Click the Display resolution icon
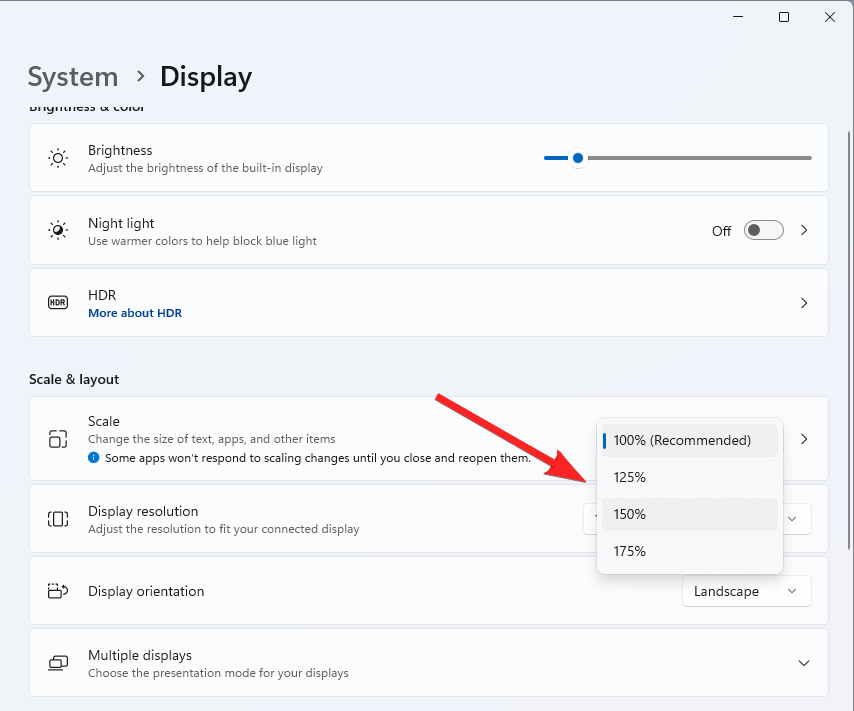Image resolution: width=854 pixels, height=711 pixels. coord(58,519)
